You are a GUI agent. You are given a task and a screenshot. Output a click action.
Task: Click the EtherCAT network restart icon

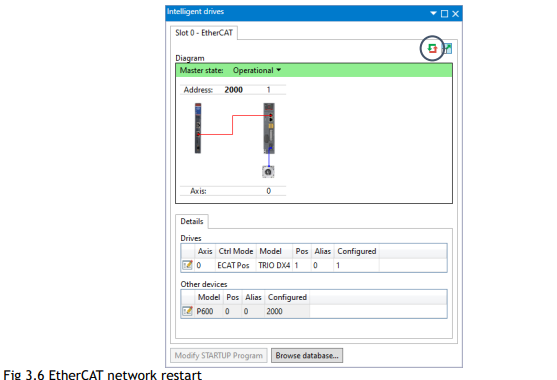click(x=432, y=48)
